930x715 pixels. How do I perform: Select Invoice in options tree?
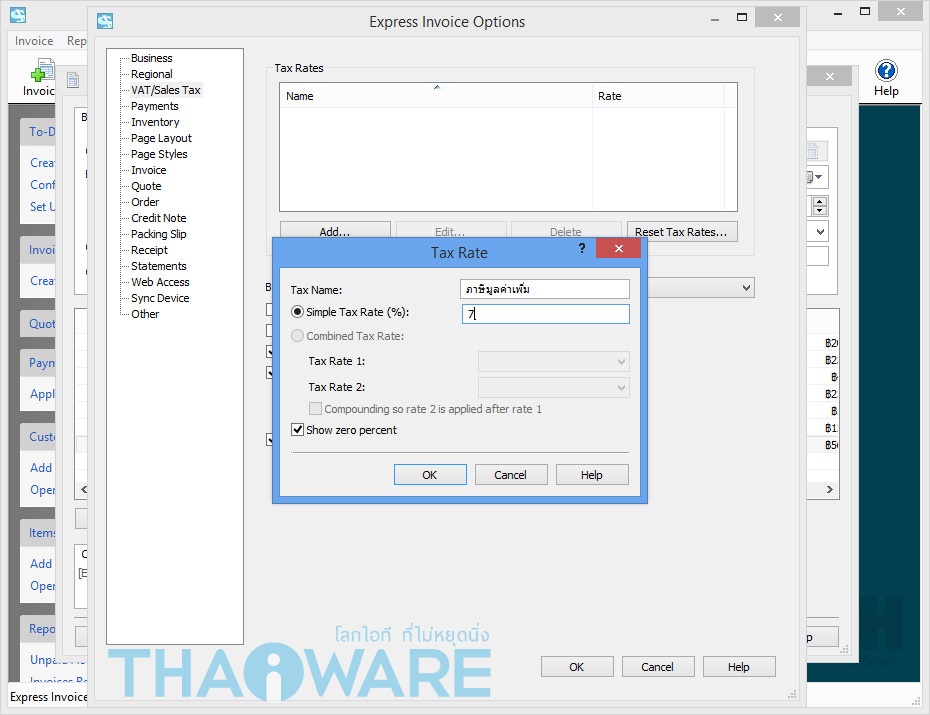(x=149, y=170)
